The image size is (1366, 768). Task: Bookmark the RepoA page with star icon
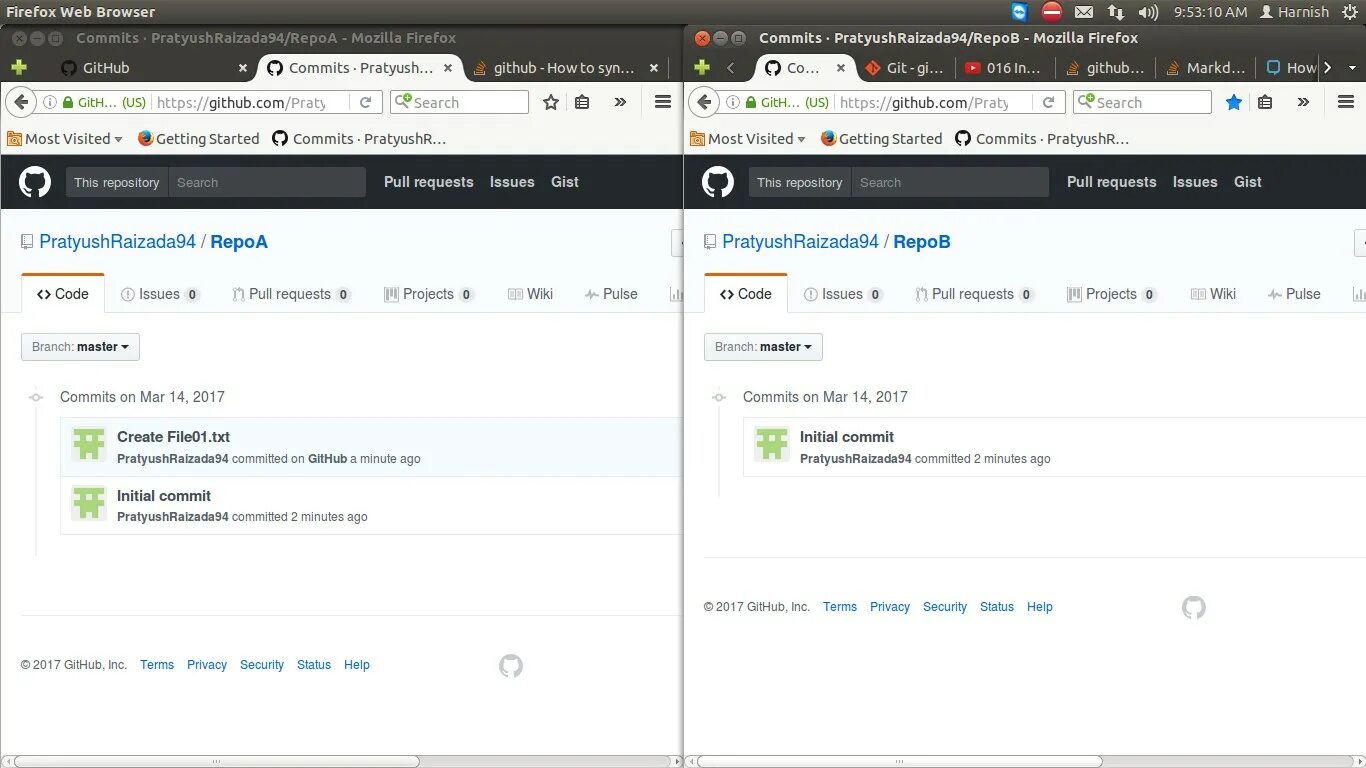pos(551,102)
